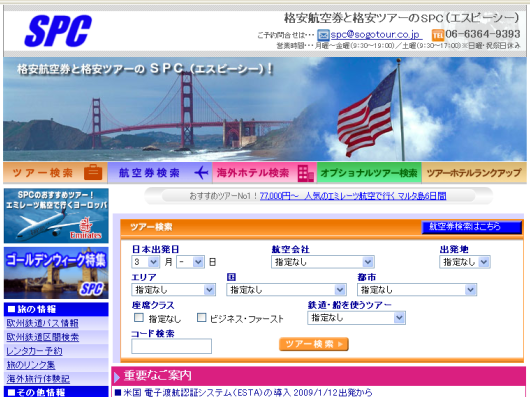
Task: Open the 航空券検索 tab
Action: point(160,173)
